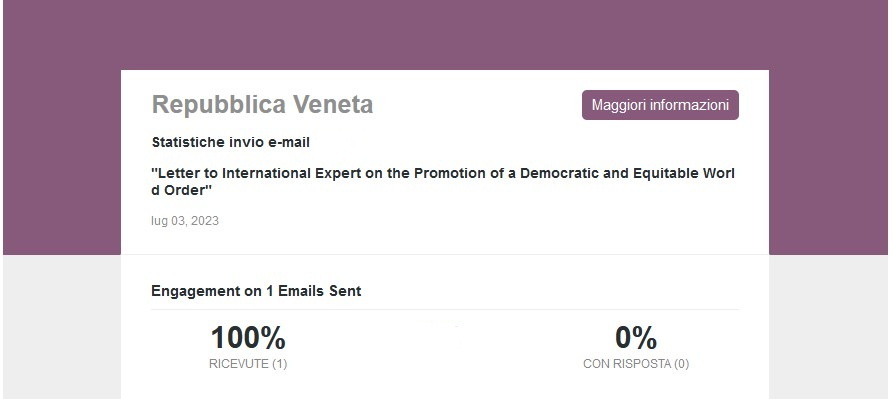Click the Letter to International Expert subject line
The image size is (893, 399).
point(443,182)
